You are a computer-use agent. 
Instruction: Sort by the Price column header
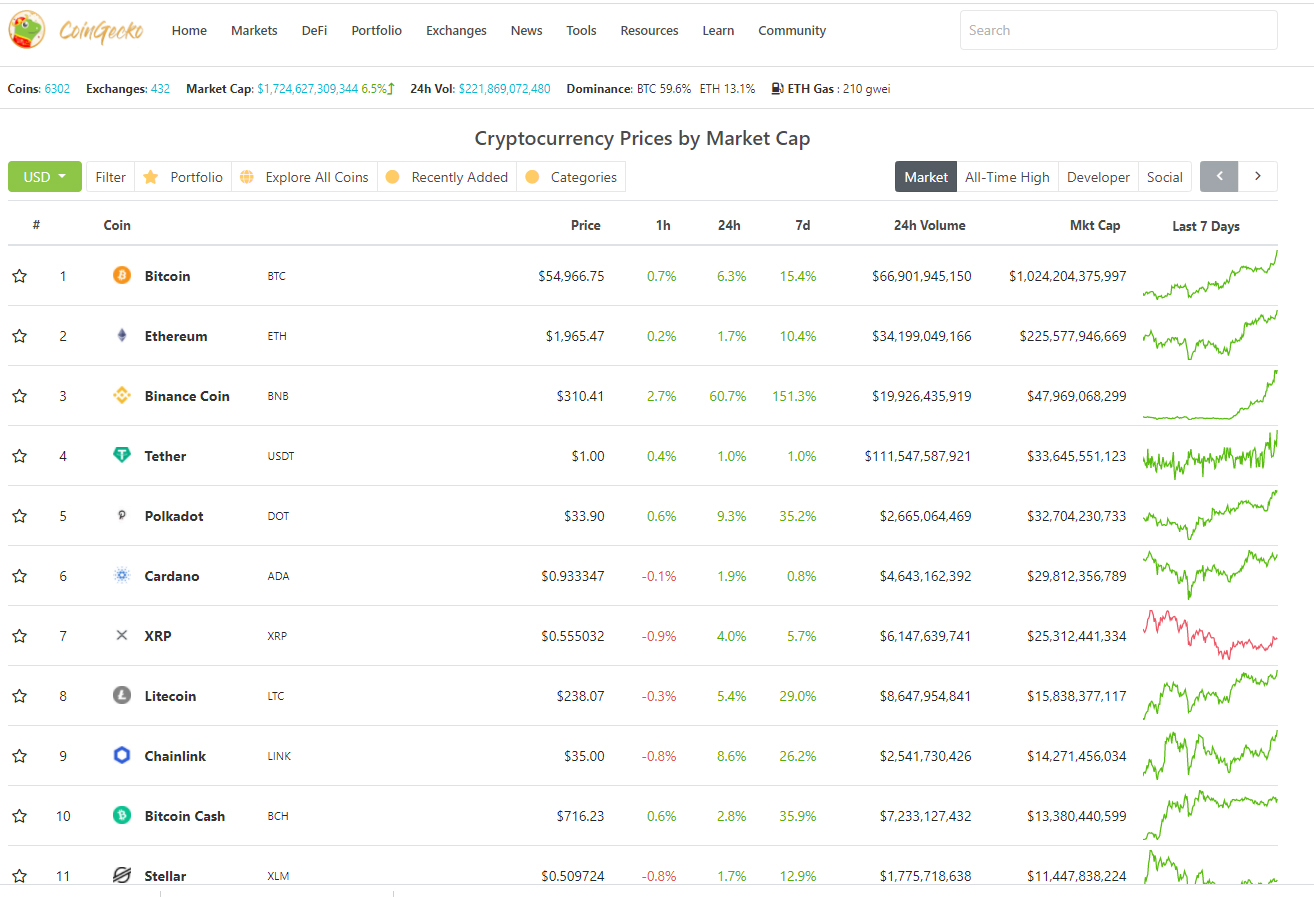(586, 226)
